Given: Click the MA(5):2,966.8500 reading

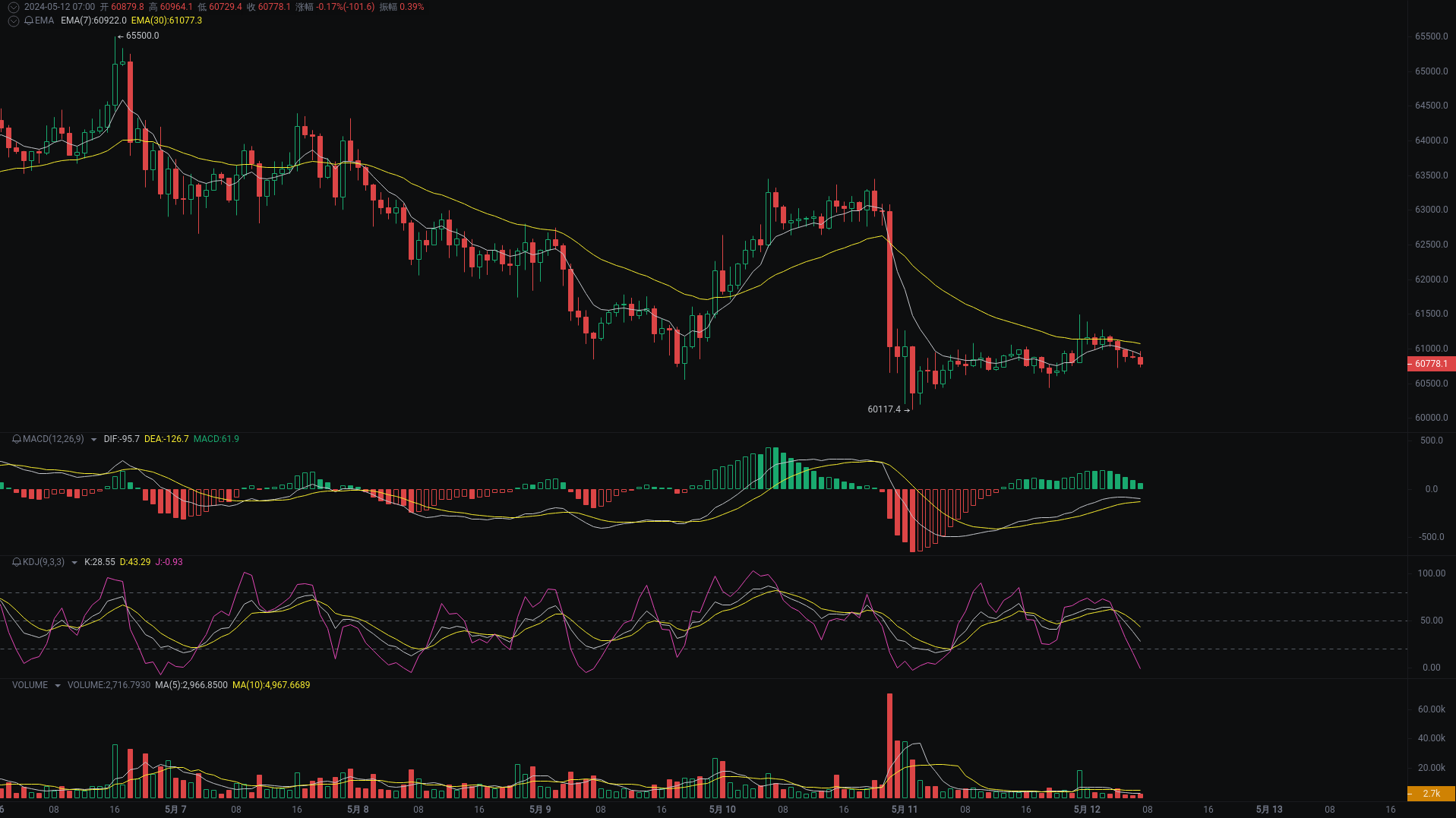Looking at the screenshot, I should (x=191, y=685).
